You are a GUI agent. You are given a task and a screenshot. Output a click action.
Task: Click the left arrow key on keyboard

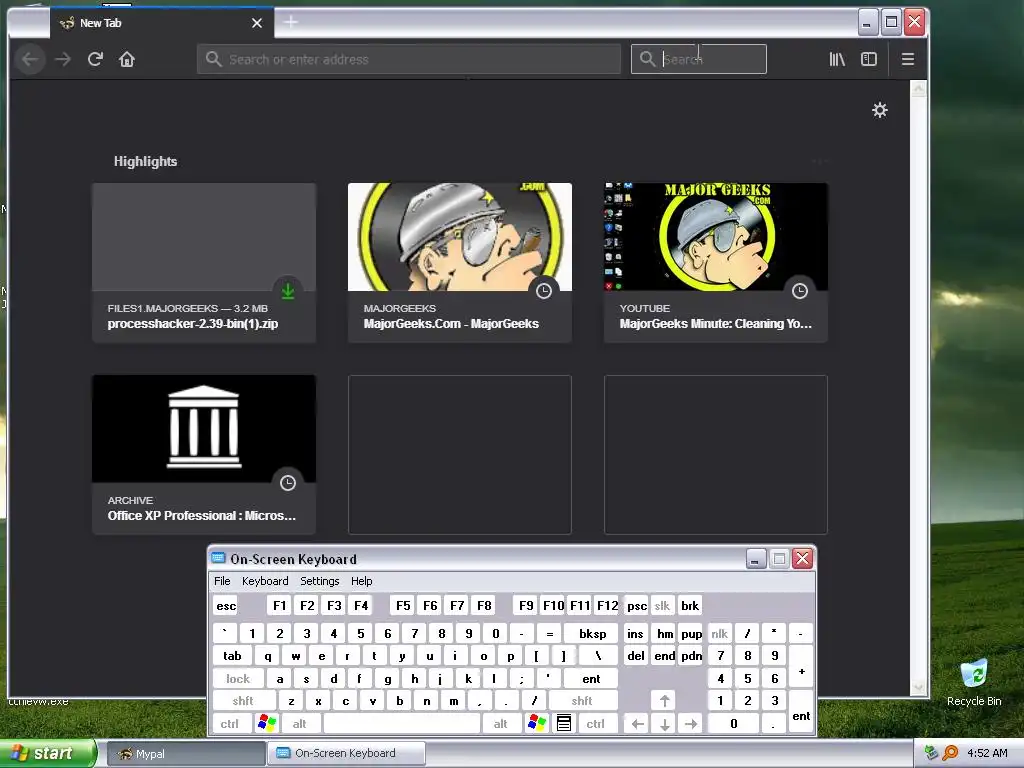tap(638, 723)
